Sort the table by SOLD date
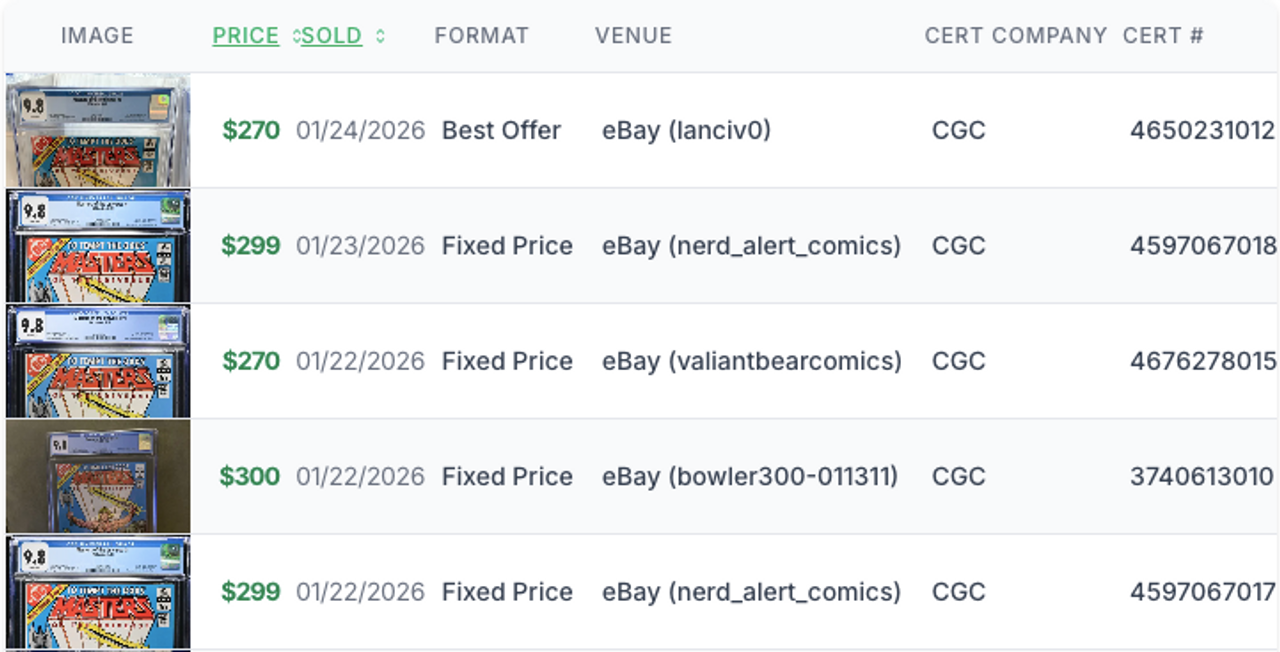The height and width of the screenshot is (652, 1280). pos(332,36)
